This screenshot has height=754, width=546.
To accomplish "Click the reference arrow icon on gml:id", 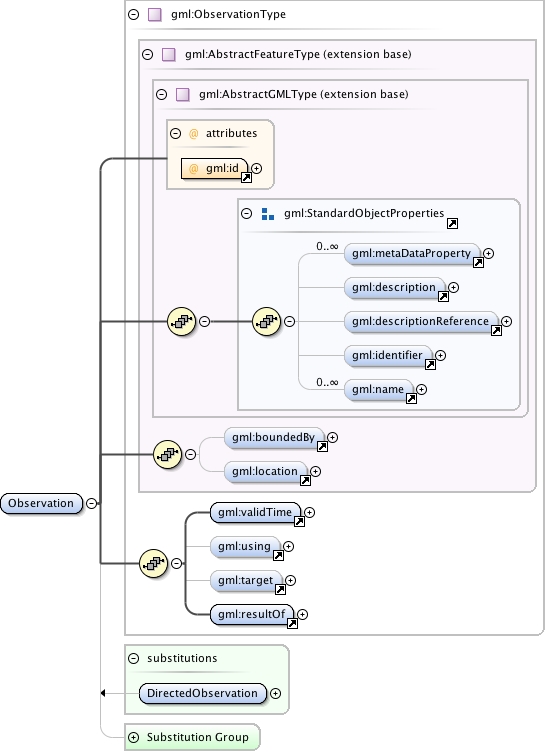I will click(246, 177).
